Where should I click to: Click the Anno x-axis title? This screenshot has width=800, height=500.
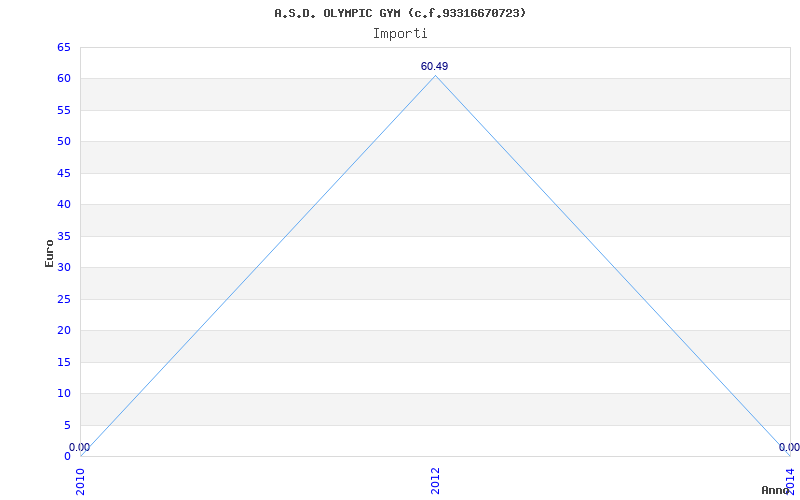776,490
